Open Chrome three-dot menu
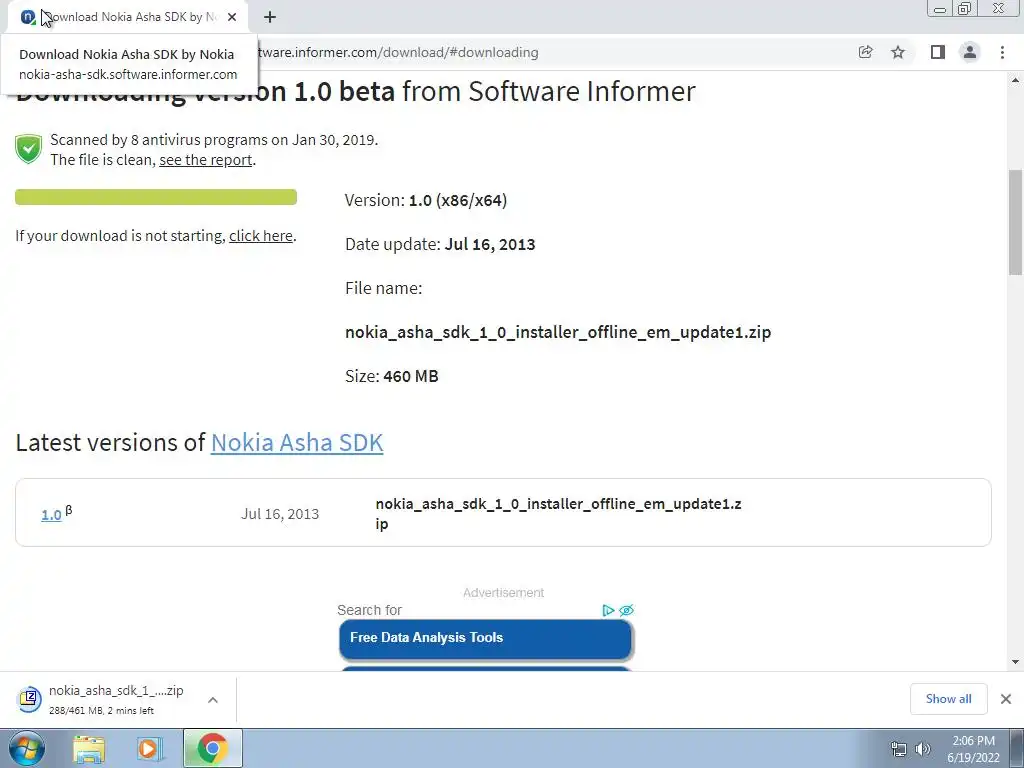 [1002, 52]
